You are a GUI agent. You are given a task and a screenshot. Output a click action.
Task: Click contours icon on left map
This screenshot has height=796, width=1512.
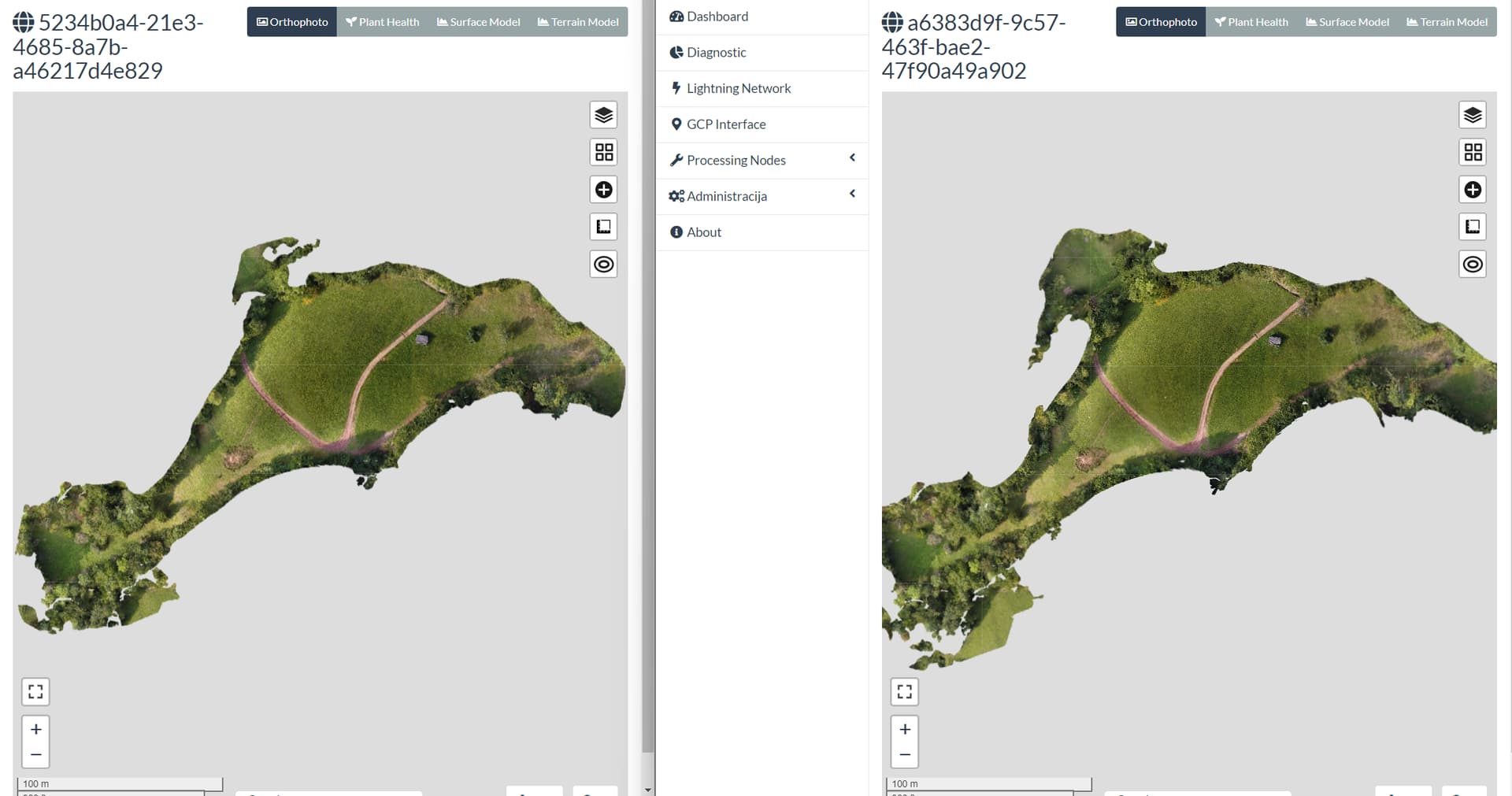[x=603, y=265]
